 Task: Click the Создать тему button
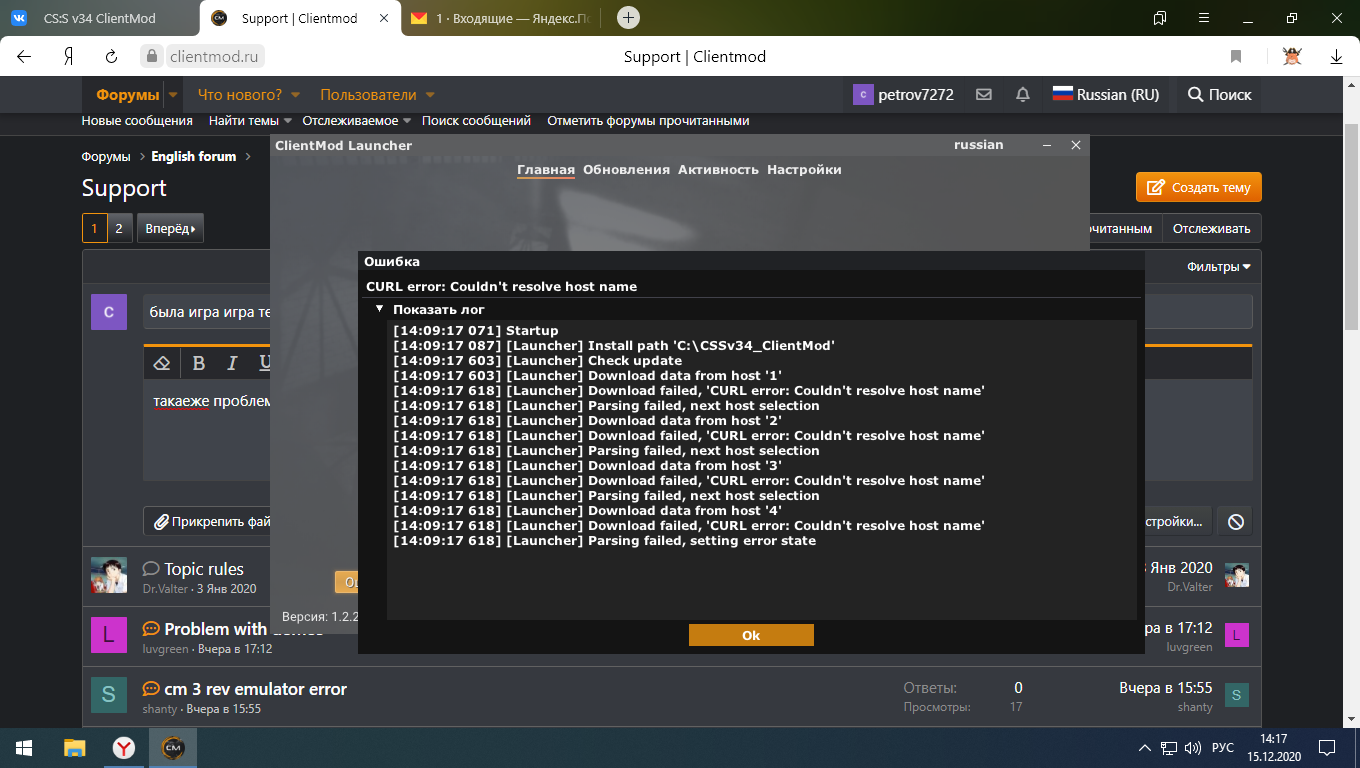1198,187
